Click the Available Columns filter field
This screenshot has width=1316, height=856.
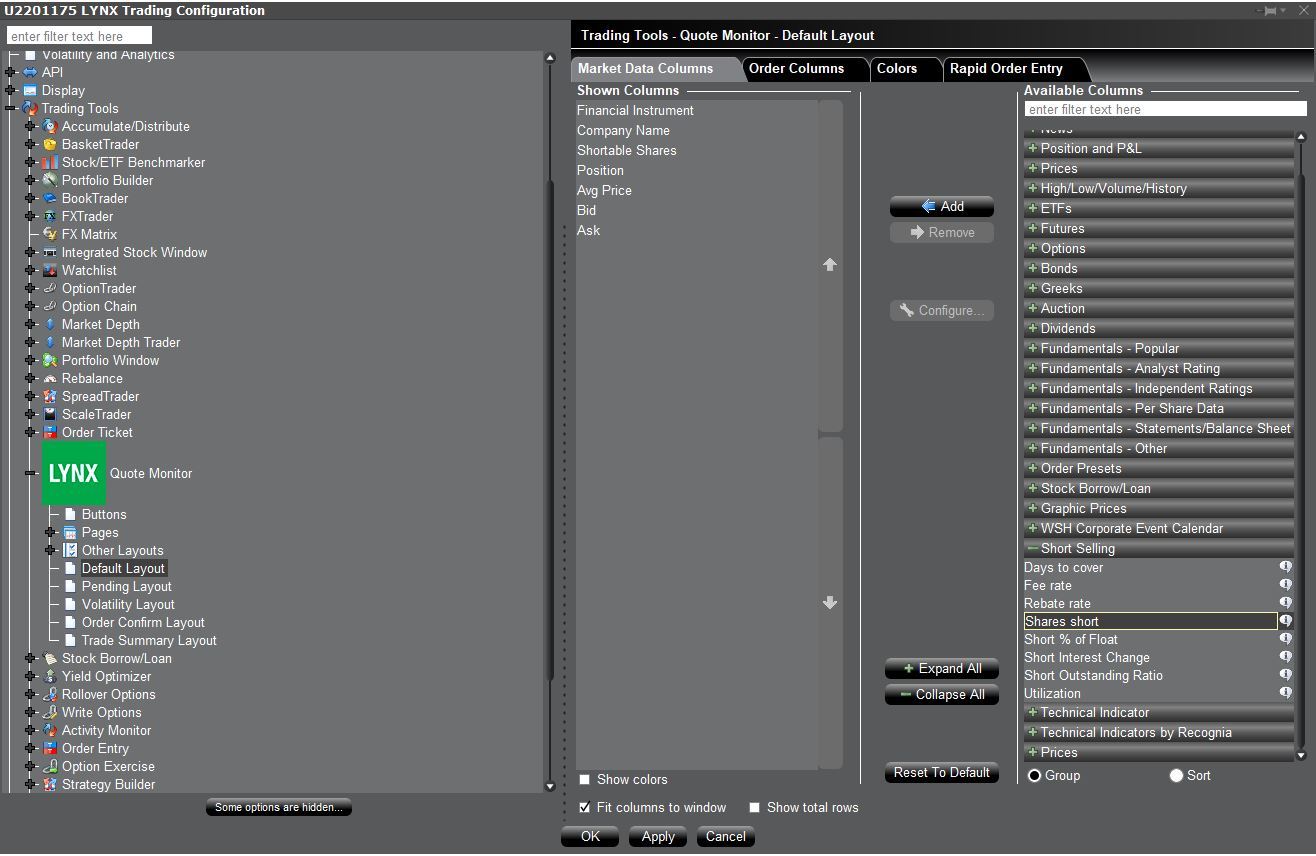(x=1166, y=109)
